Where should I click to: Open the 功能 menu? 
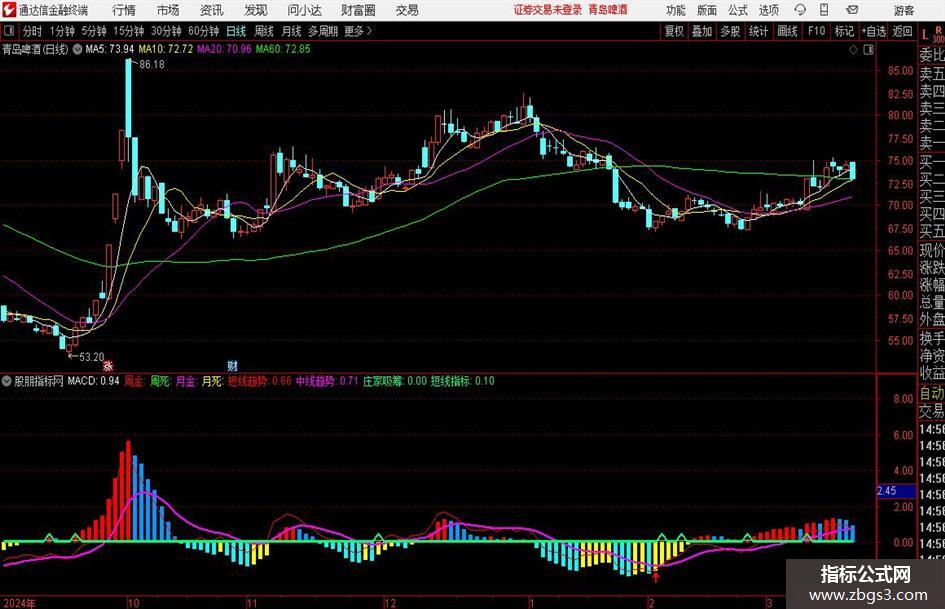coord(676,10)
